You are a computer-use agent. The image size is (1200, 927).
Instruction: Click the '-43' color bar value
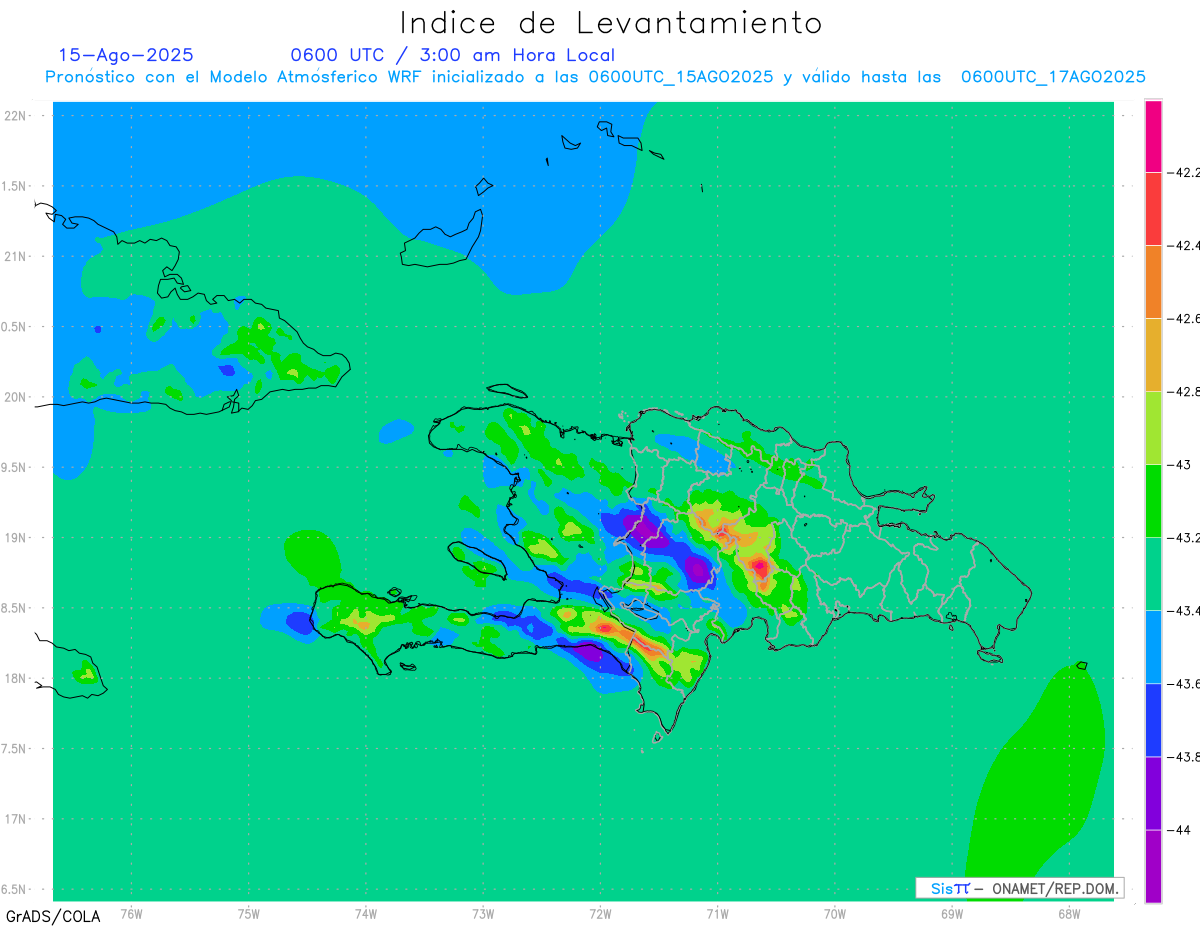pos(1181,464)
